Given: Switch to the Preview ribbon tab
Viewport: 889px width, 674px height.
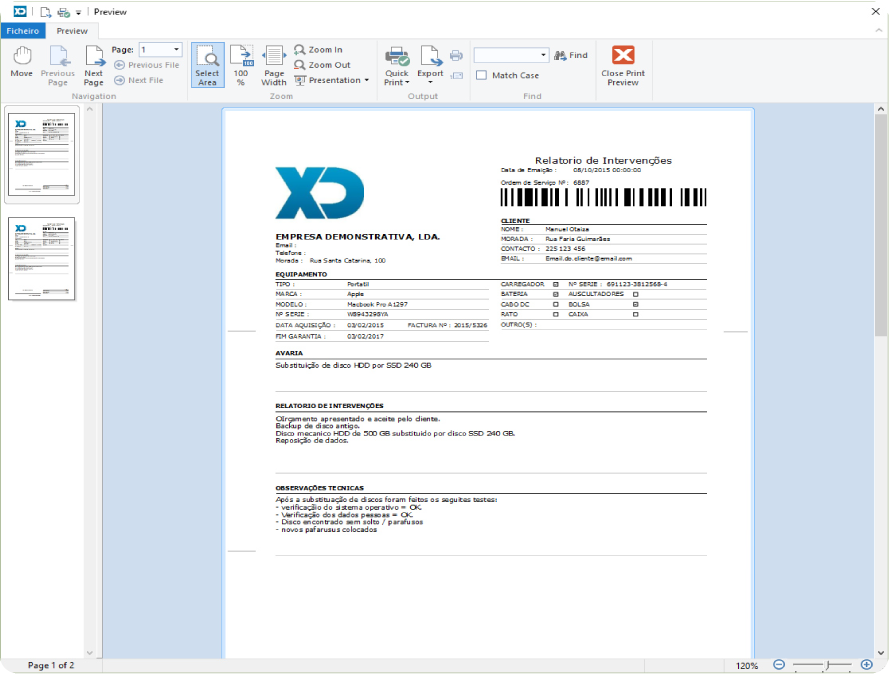Looking at the screenshot, I should [72, 31].
